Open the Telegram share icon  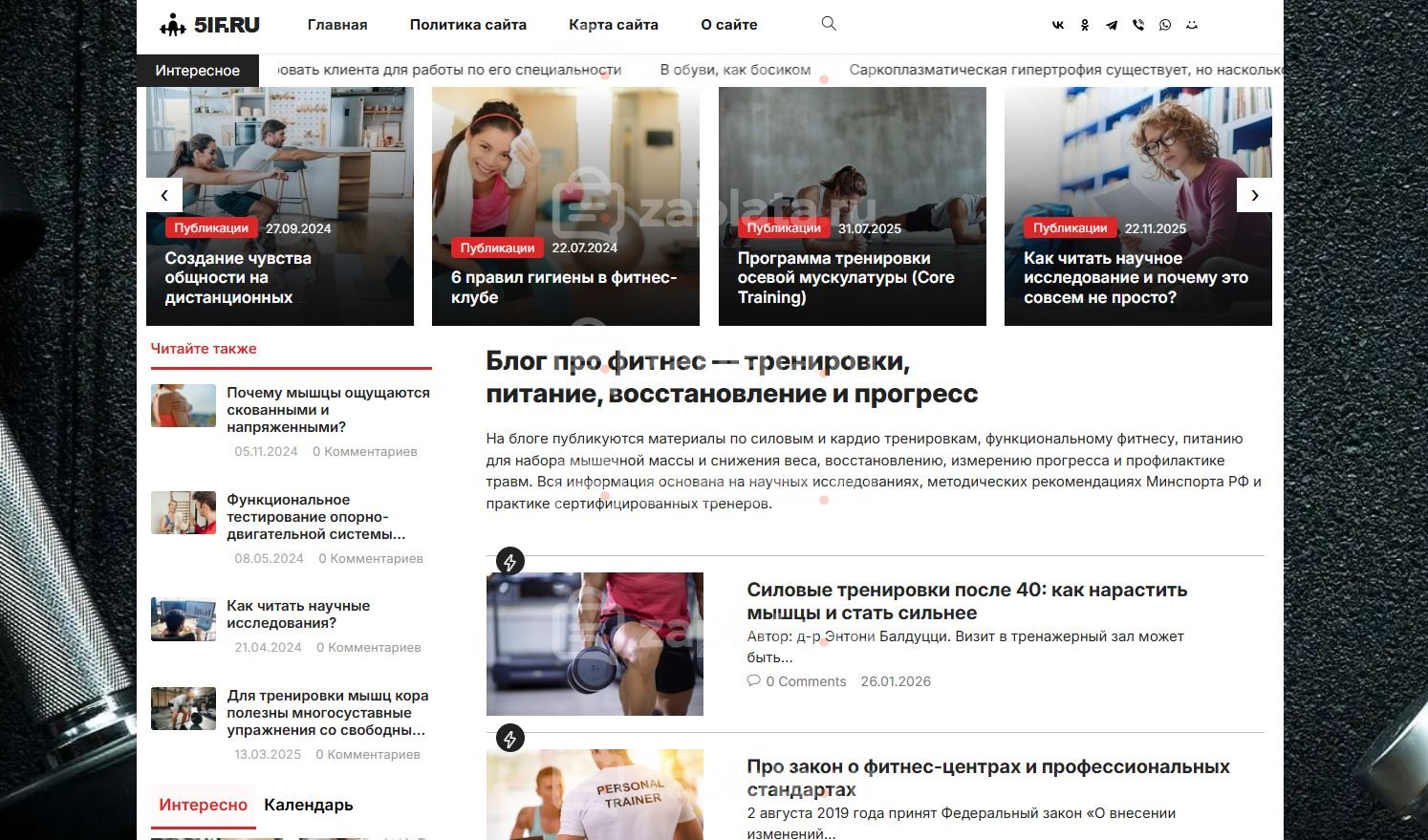tap(1112, 25)
